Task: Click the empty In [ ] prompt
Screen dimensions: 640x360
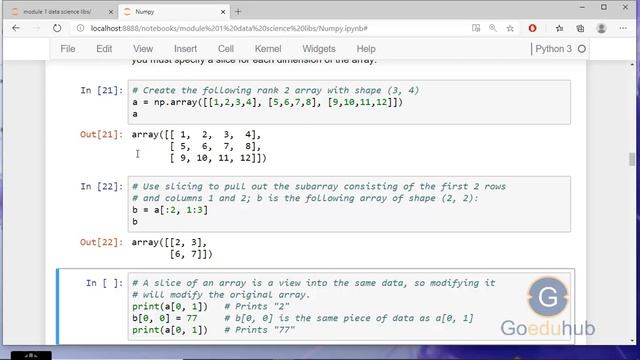Action: 104,283
